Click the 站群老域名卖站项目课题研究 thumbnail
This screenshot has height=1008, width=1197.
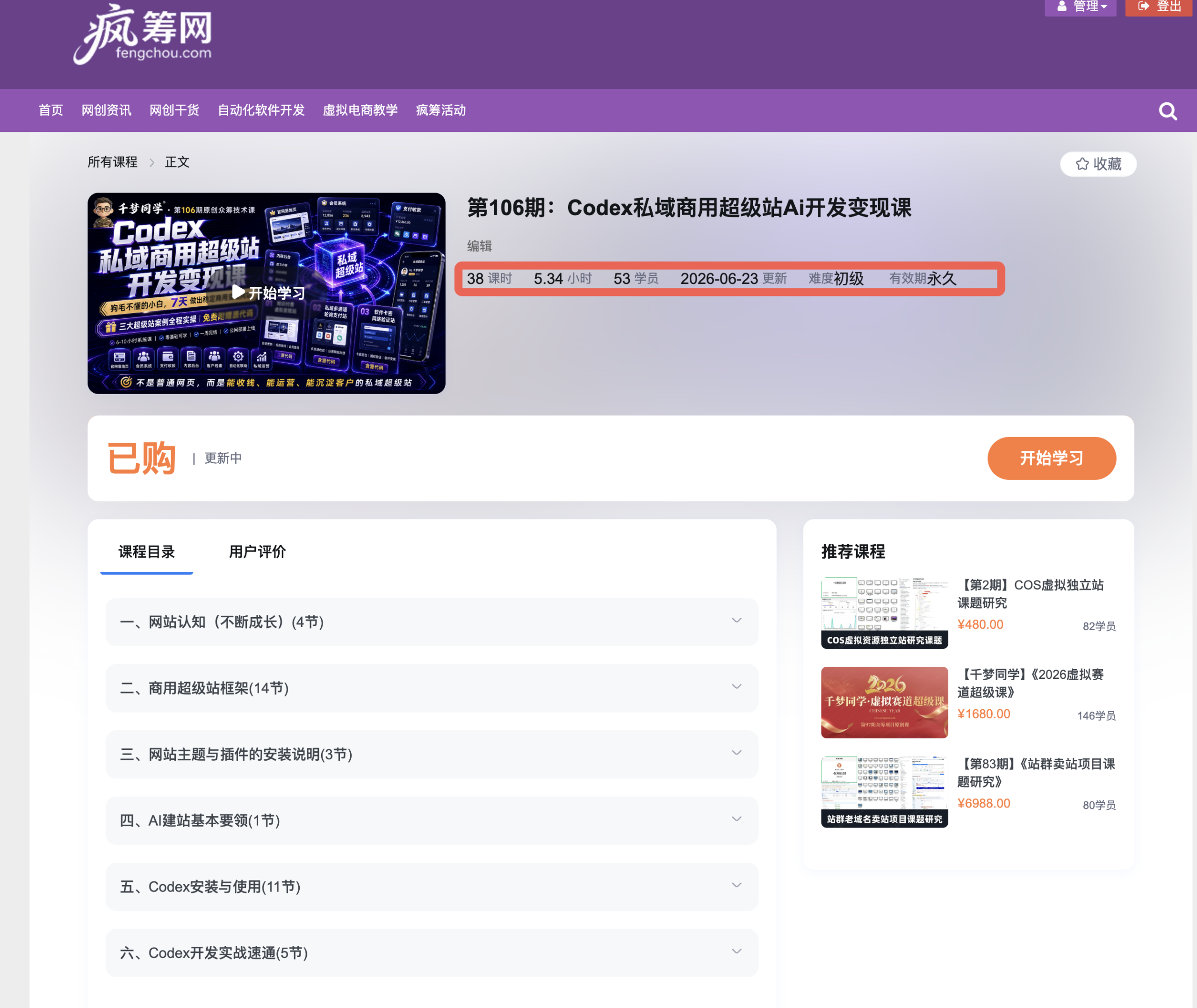tap(885, 792)
